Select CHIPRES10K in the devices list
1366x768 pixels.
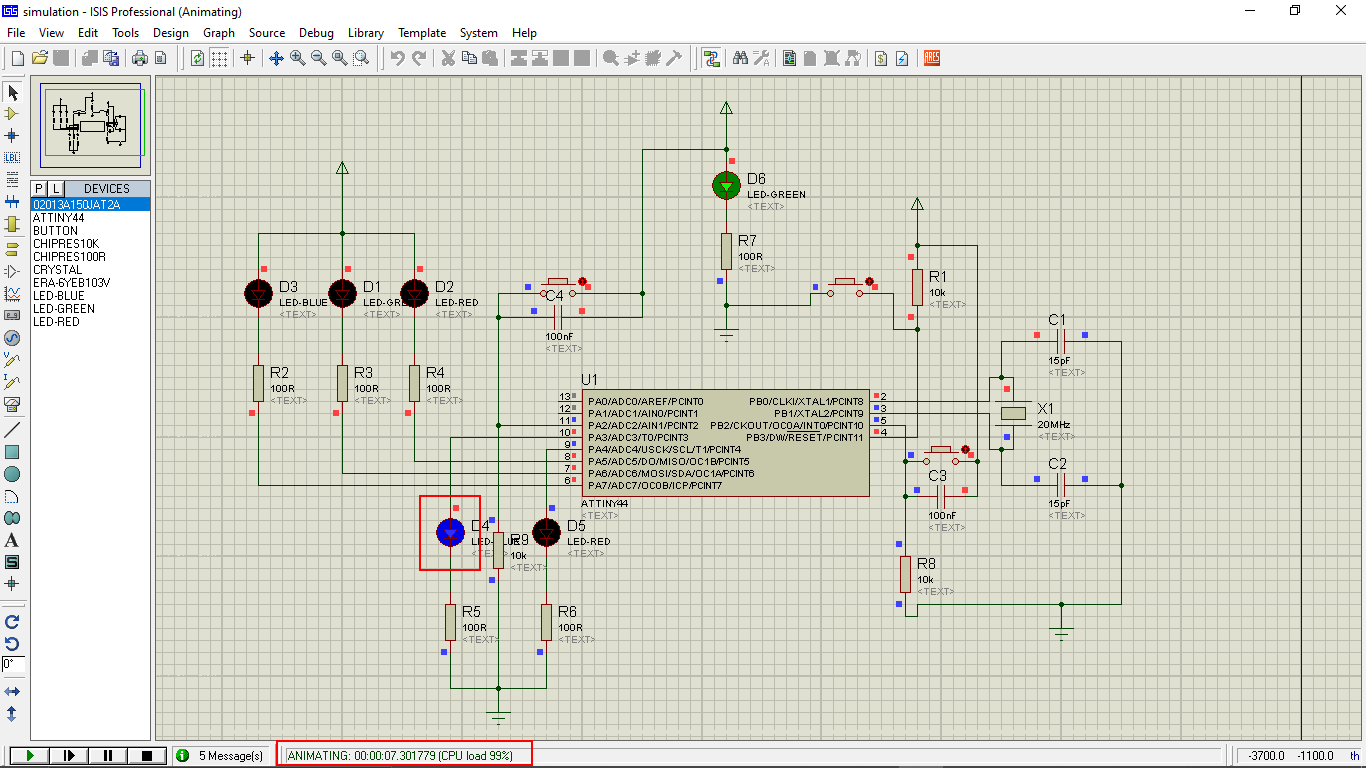click(90, 244)
